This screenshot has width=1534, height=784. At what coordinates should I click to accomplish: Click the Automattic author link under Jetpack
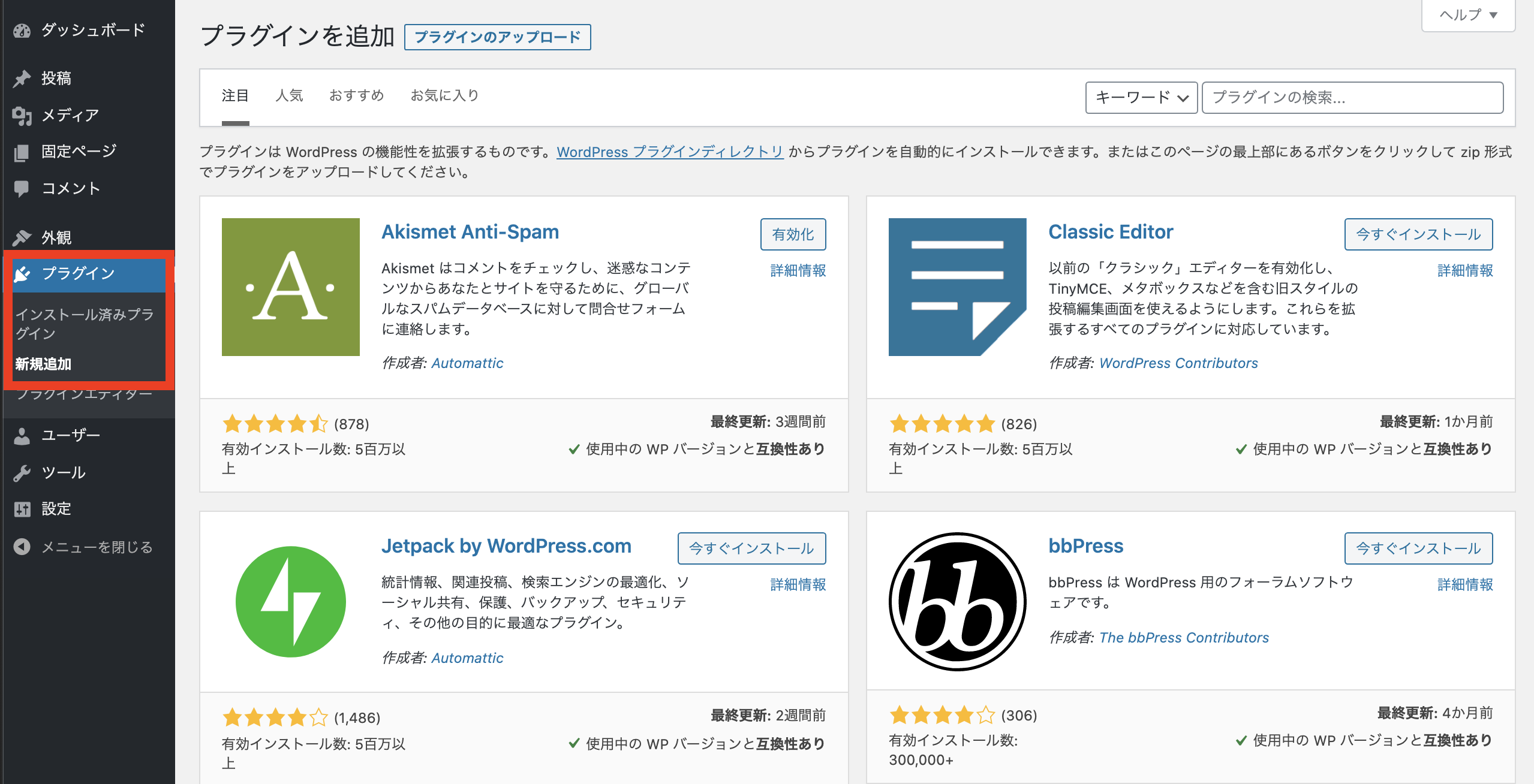tap(467, 658)
